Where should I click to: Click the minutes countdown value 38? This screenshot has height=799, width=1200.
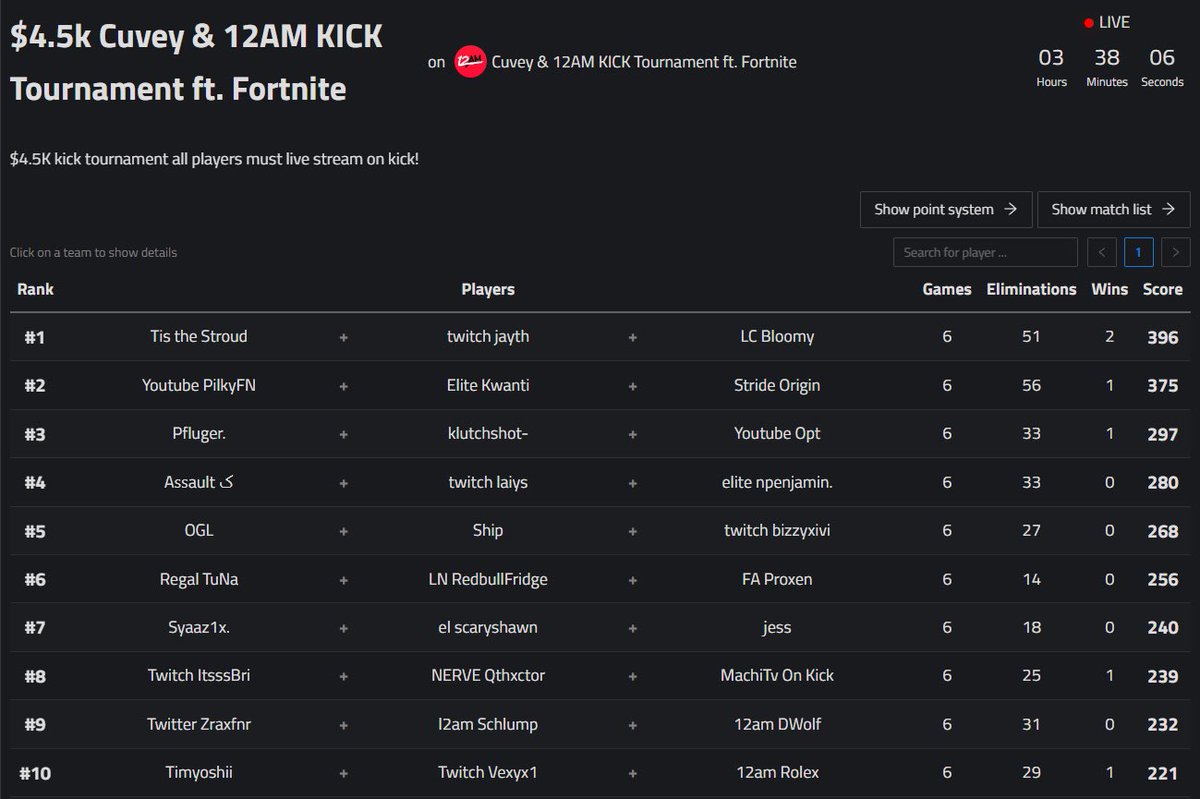(1107, 57)
